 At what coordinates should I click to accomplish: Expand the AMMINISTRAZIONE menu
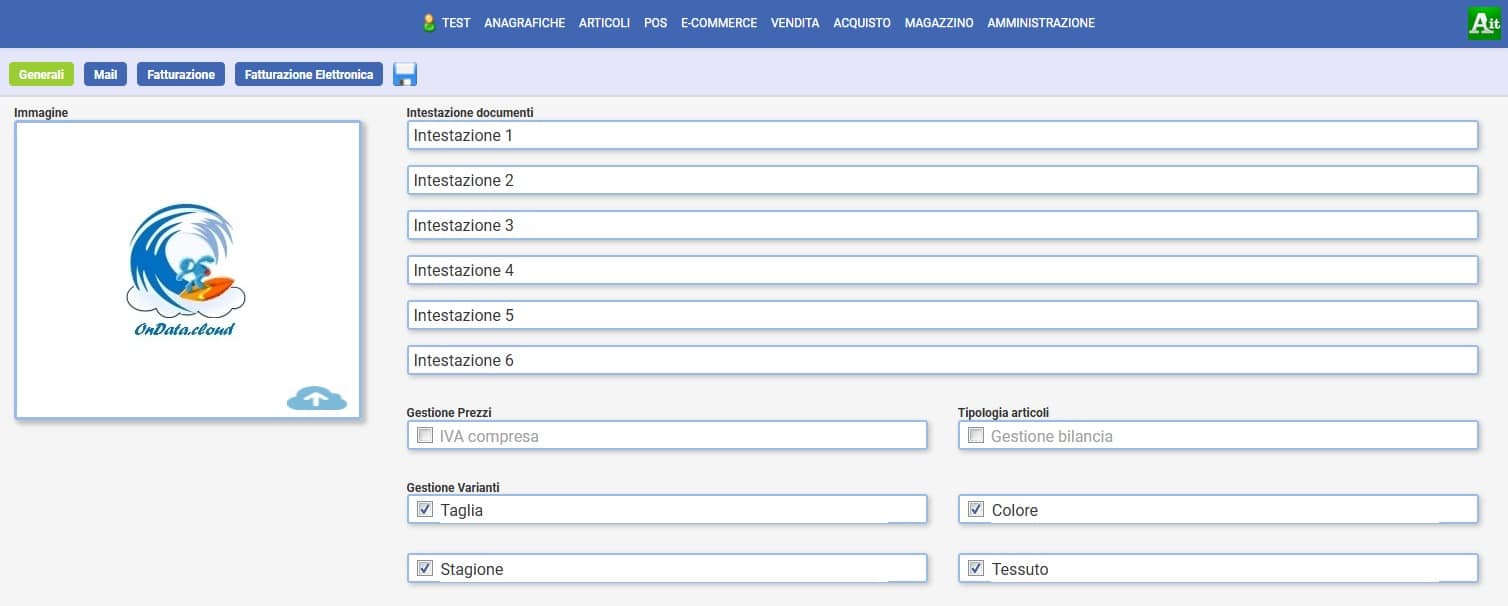pos(1040,23)
